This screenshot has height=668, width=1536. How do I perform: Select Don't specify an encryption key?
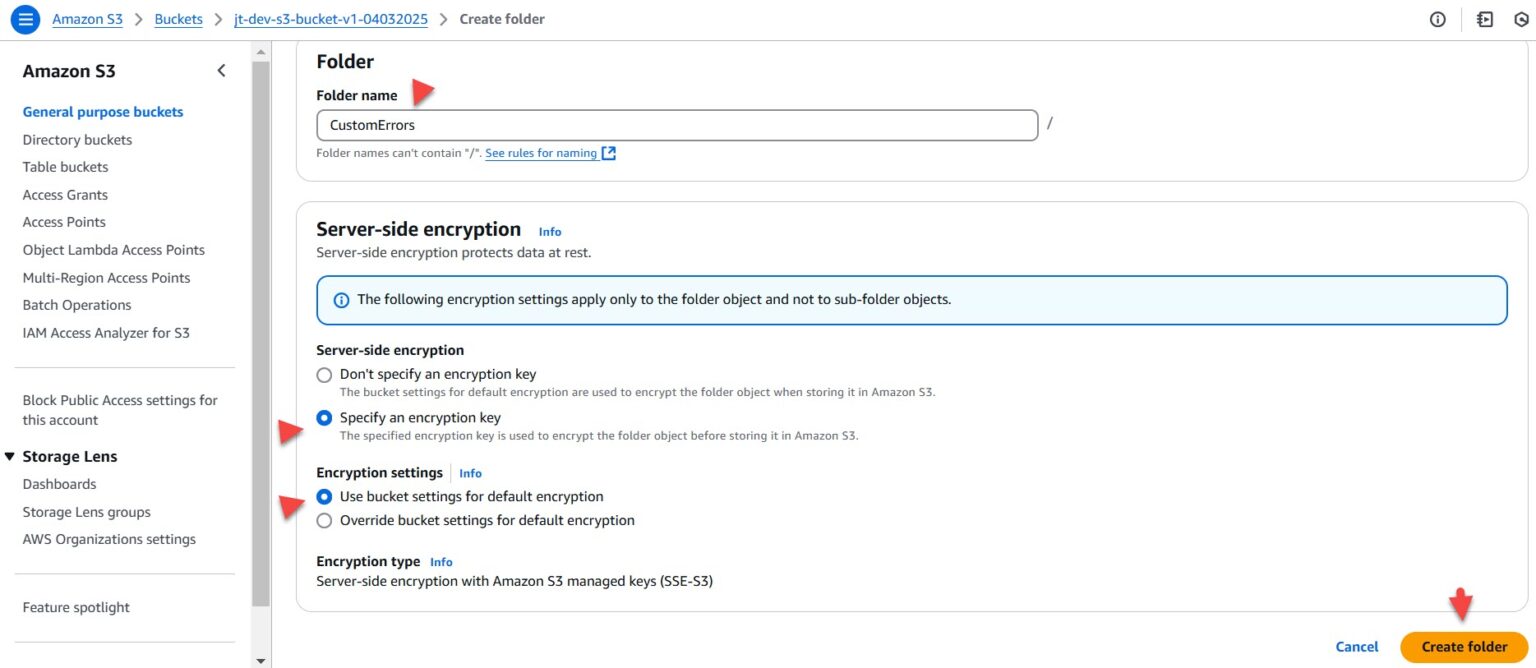pos(324,374)
